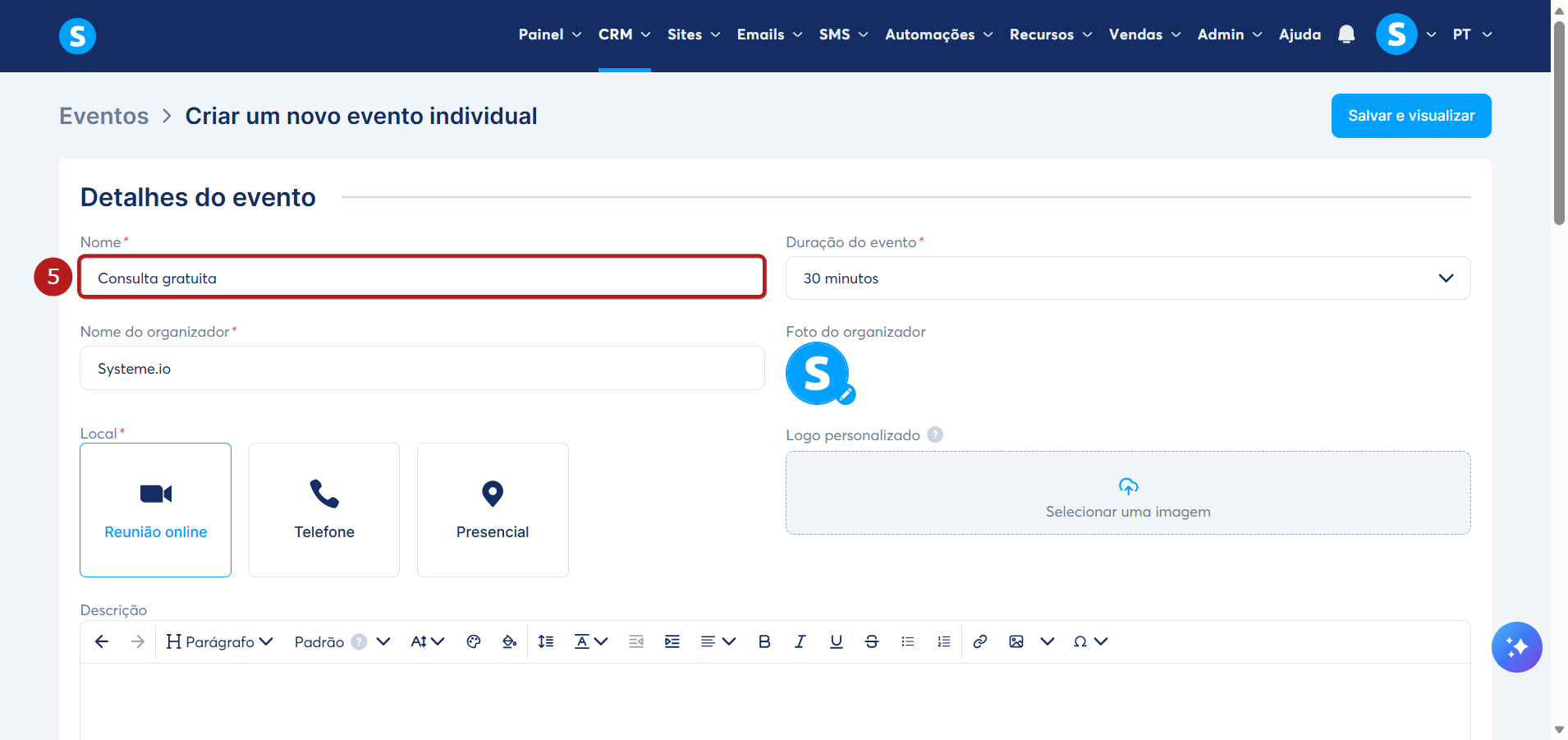
Task: Open the Automações menu
Action: click(939, 34)
